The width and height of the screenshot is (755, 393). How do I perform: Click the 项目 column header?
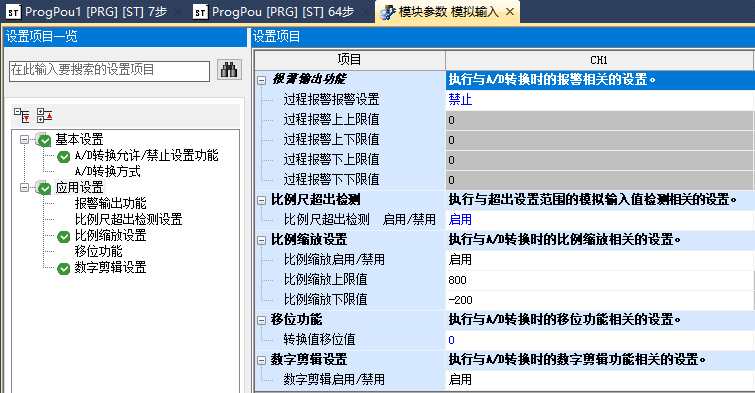pyautogui.click(x=350, y=60)
